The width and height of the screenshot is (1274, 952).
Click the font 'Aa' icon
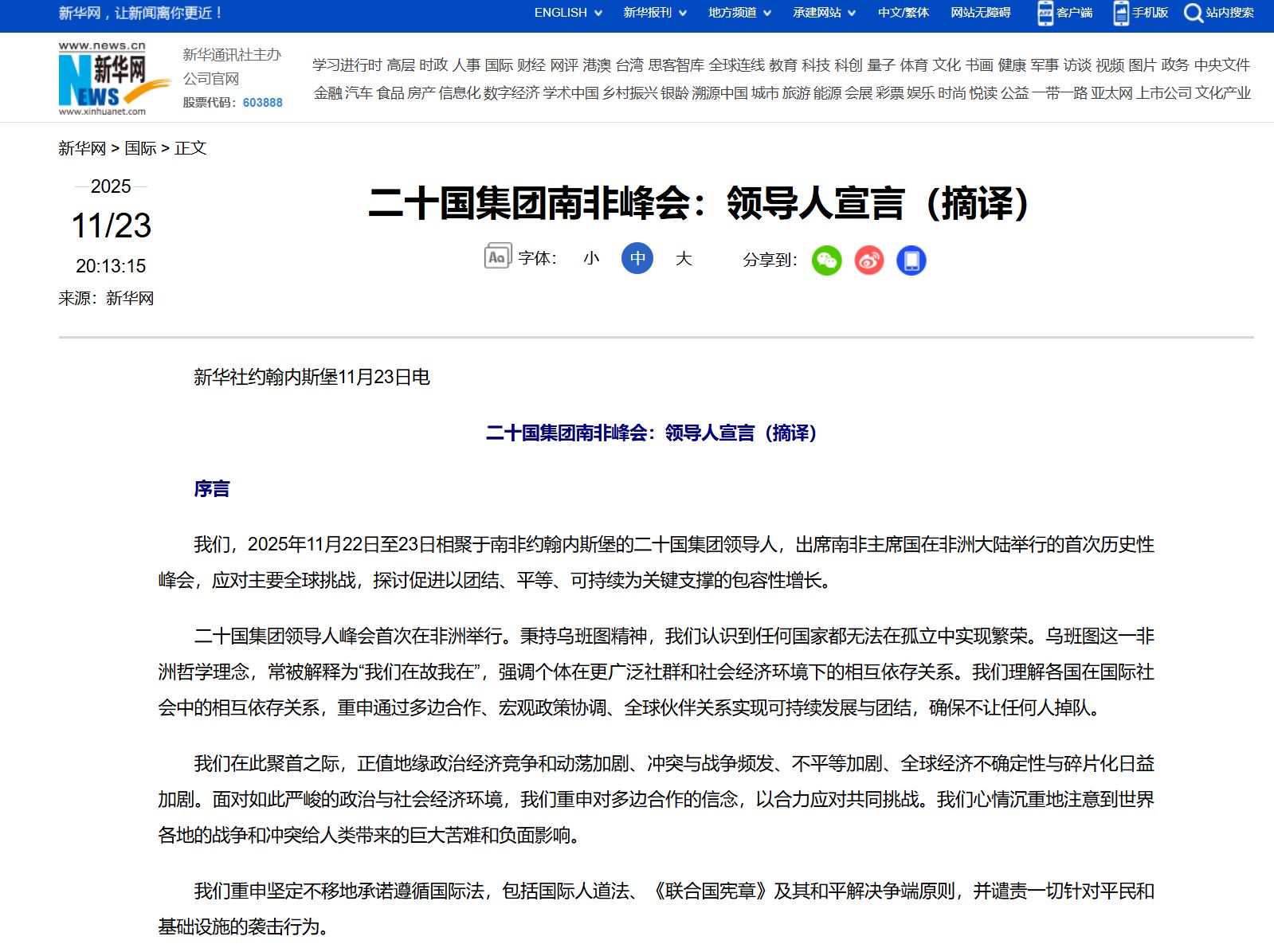point(497,257)
